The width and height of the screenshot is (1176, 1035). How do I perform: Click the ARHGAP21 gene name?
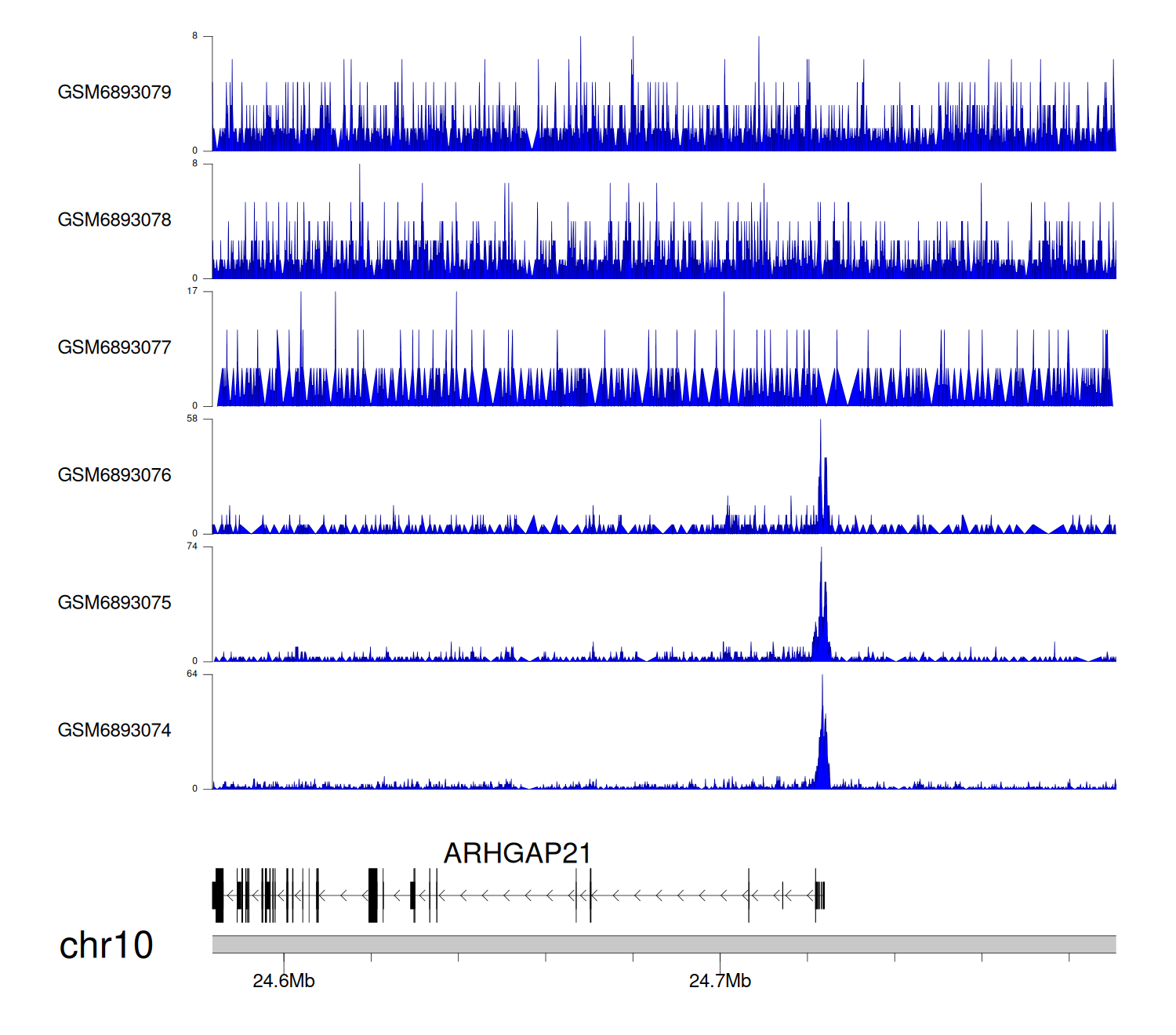[517, 853]
